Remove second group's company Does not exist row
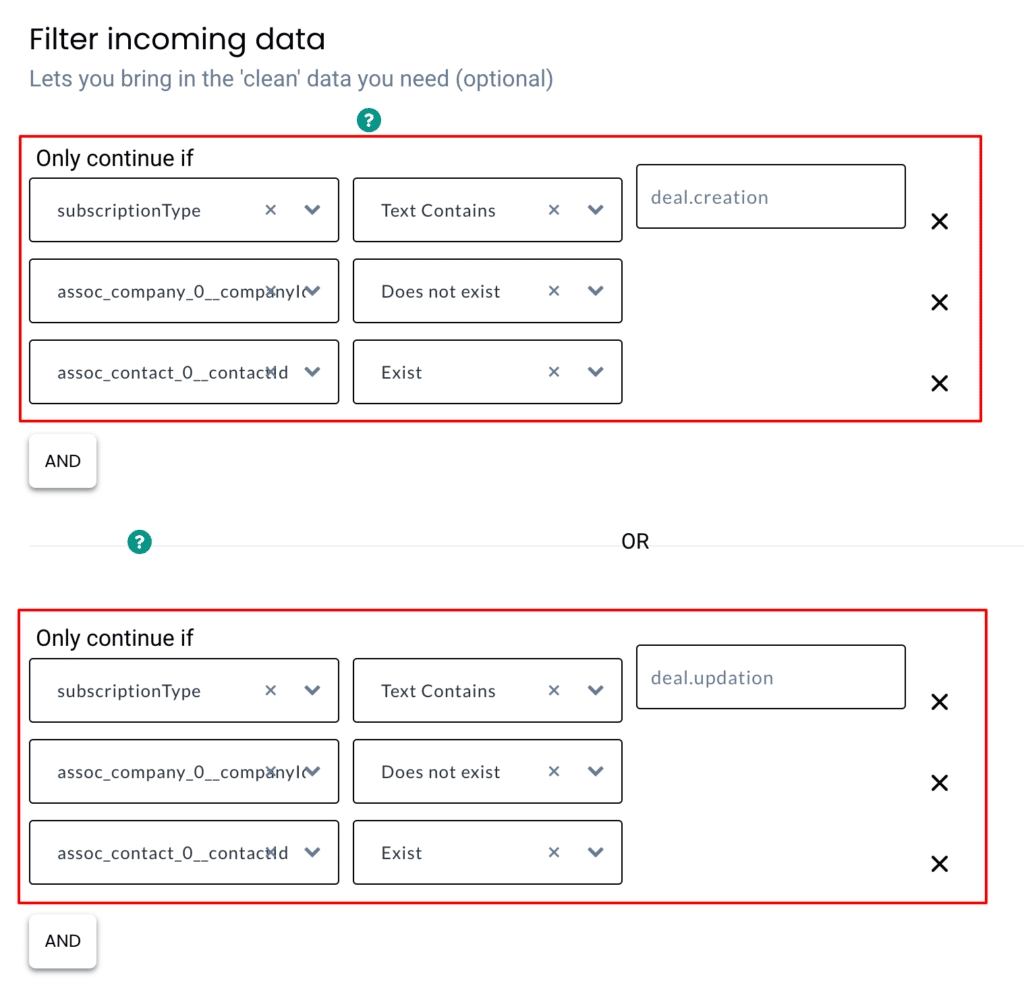1024x988 pixels. point(939,783)
